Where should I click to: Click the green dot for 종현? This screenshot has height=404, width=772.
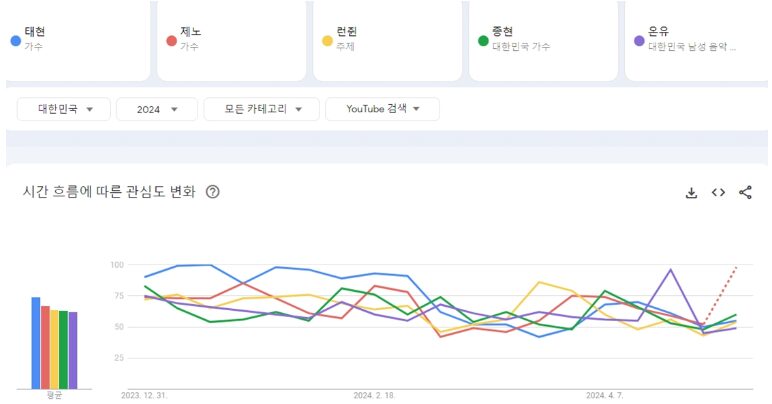point(483,41)
